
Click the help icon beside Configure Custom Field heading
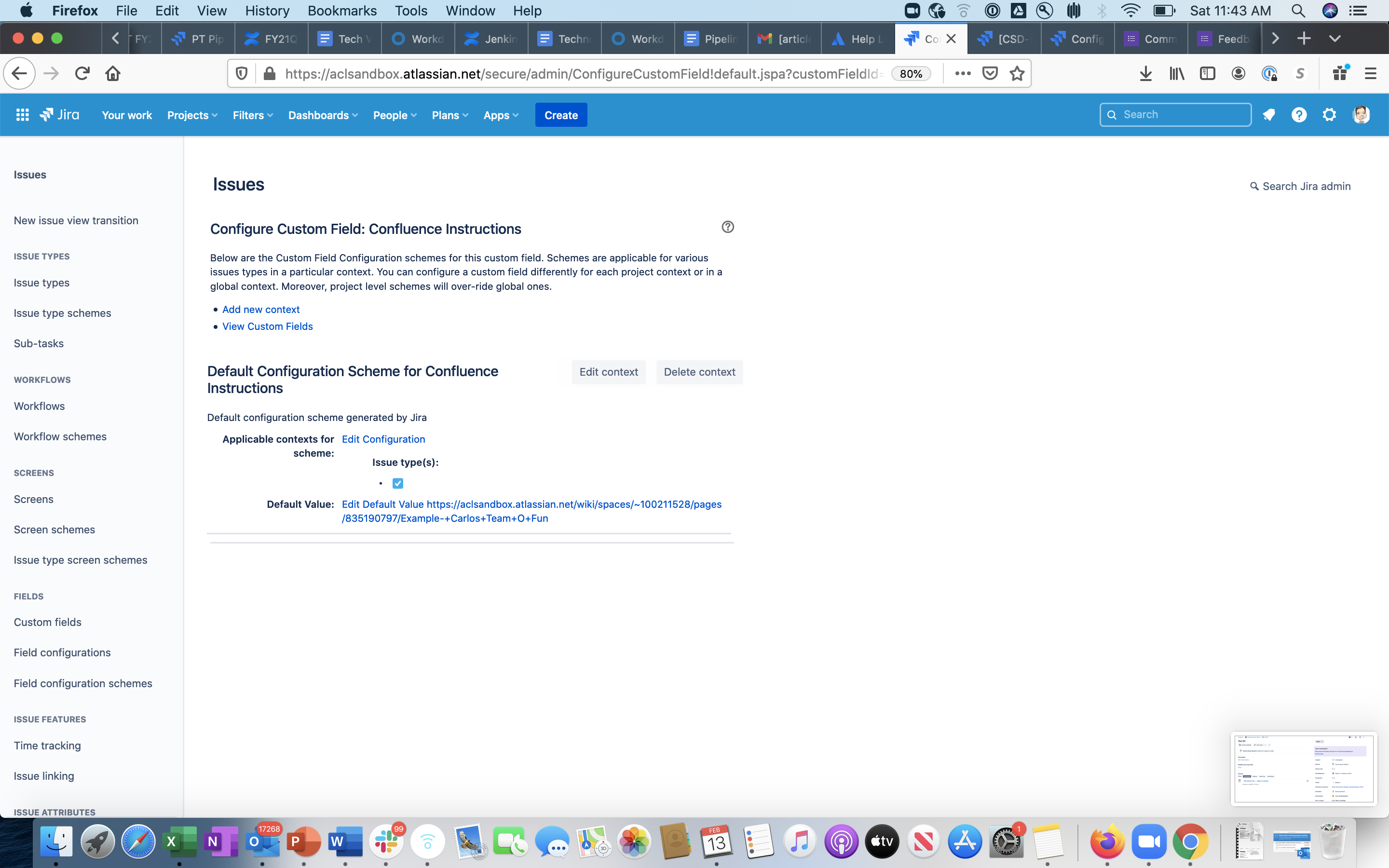coord(727,227)
